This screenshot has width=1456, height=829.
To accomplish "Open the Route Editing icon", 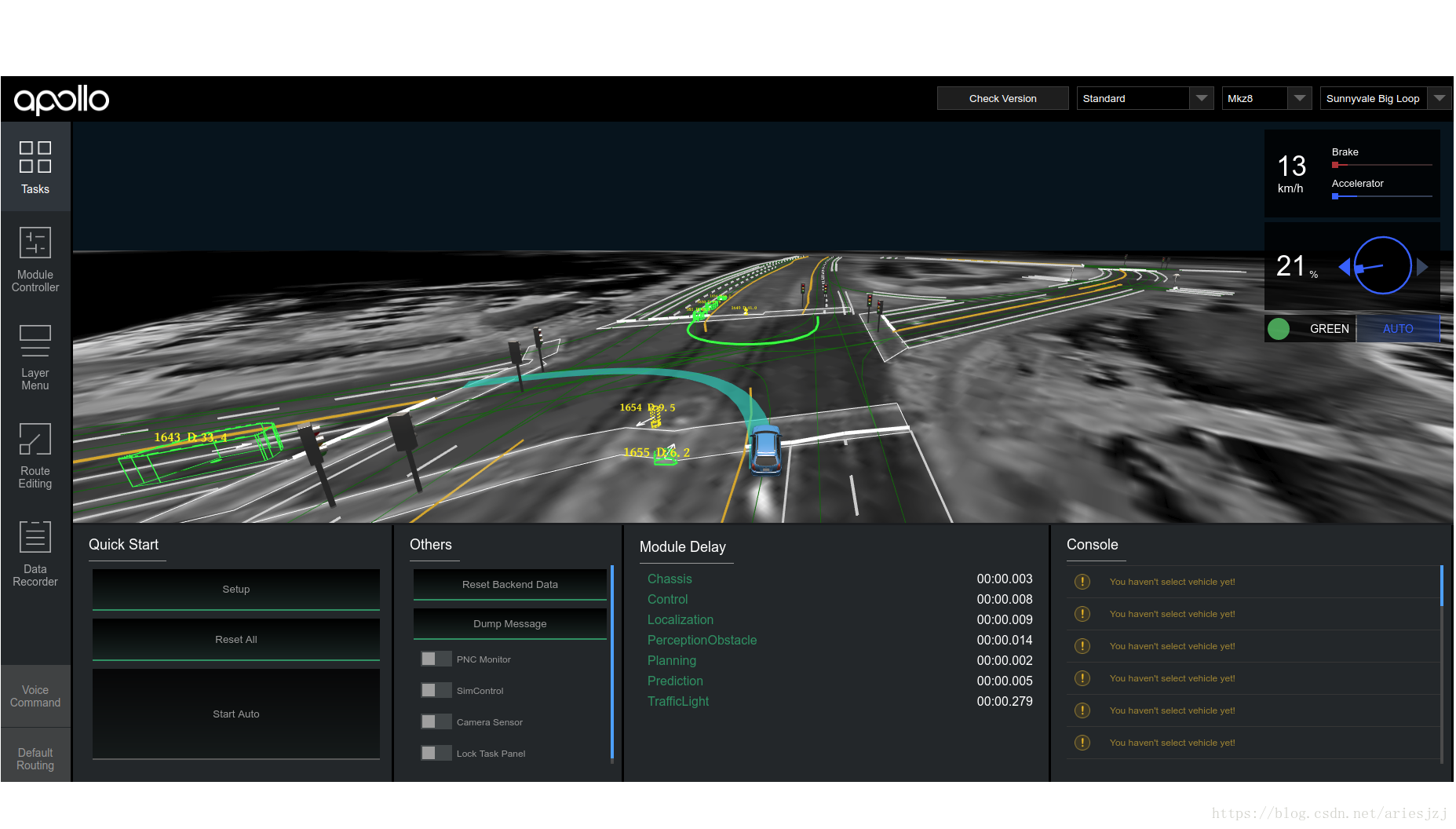I will point(35,439).
